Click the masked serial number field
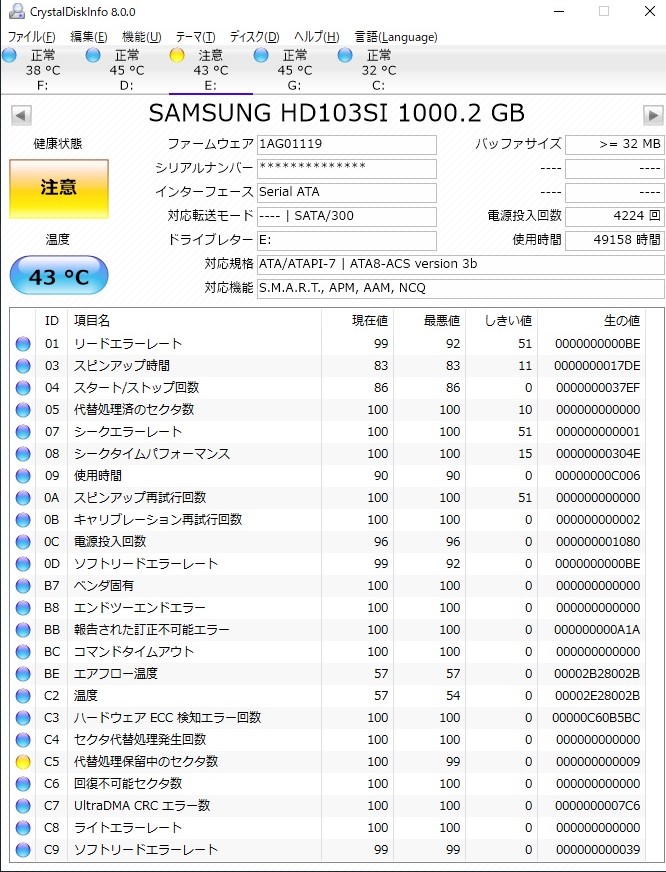Viewport: 666px width, 872px height. click(346, 169)
